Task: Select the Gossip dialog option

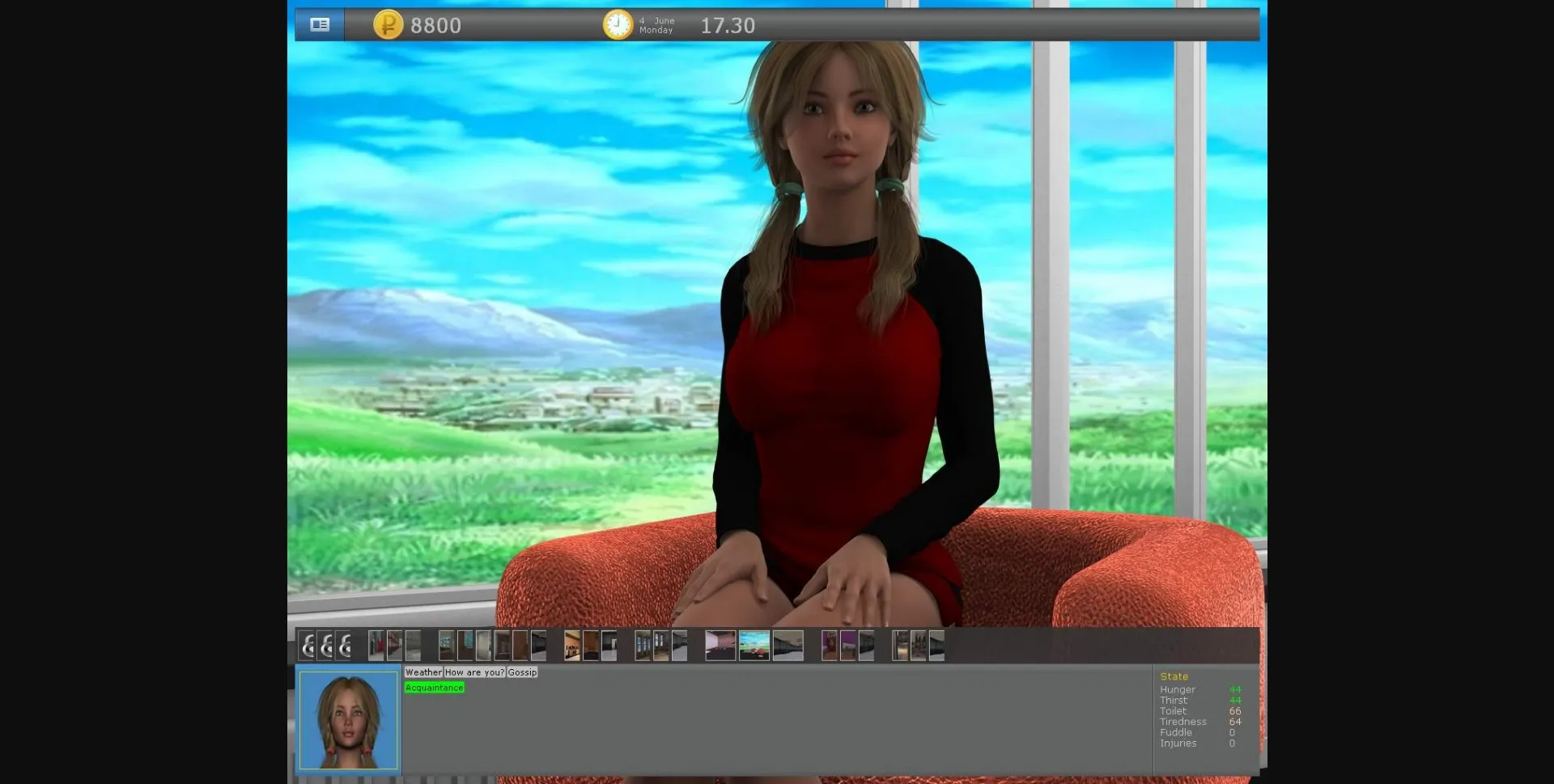Action: click(524, 672)
